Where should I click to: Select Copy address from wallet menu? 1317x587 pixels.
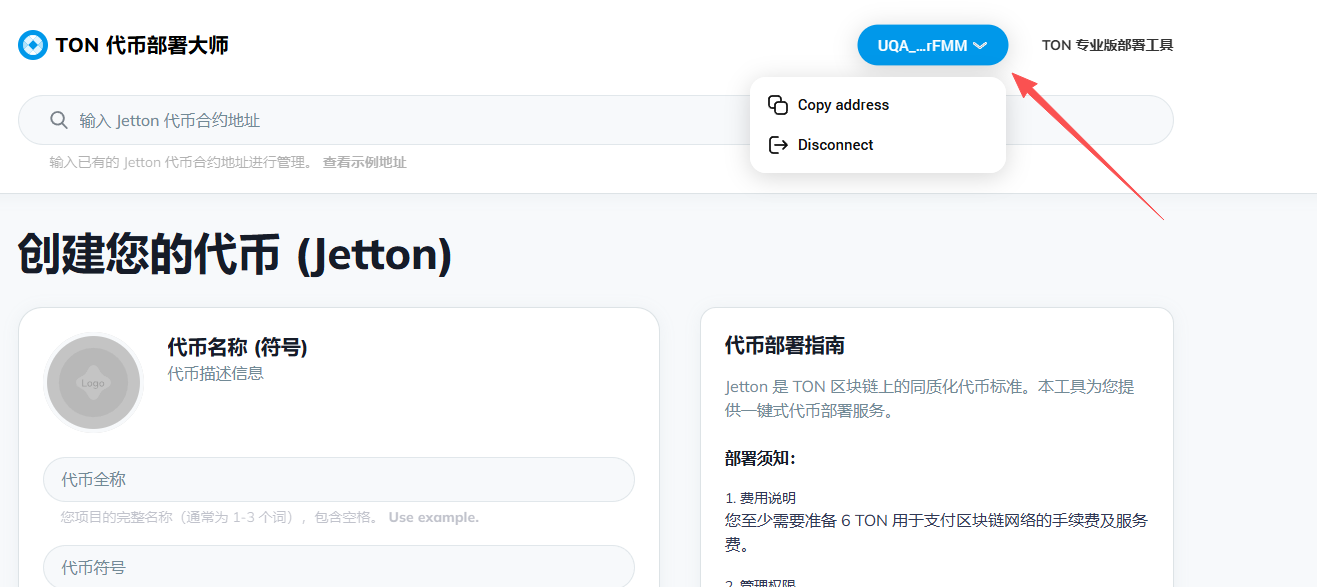click(x=843, y=105)
